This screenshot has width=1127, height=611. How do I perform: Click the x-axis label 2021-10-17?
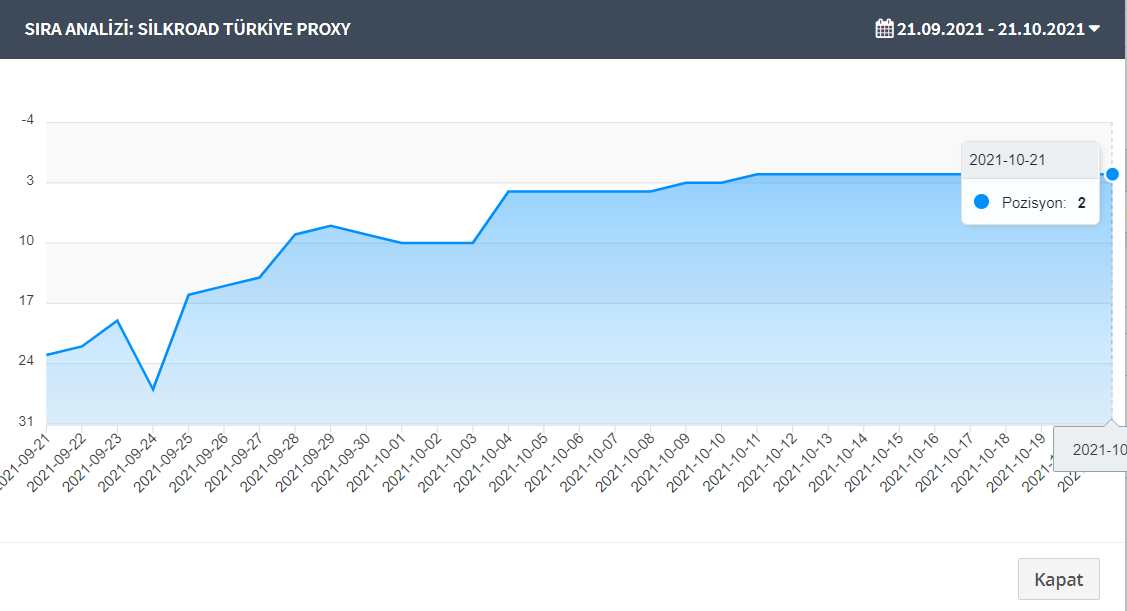(944, 461)
